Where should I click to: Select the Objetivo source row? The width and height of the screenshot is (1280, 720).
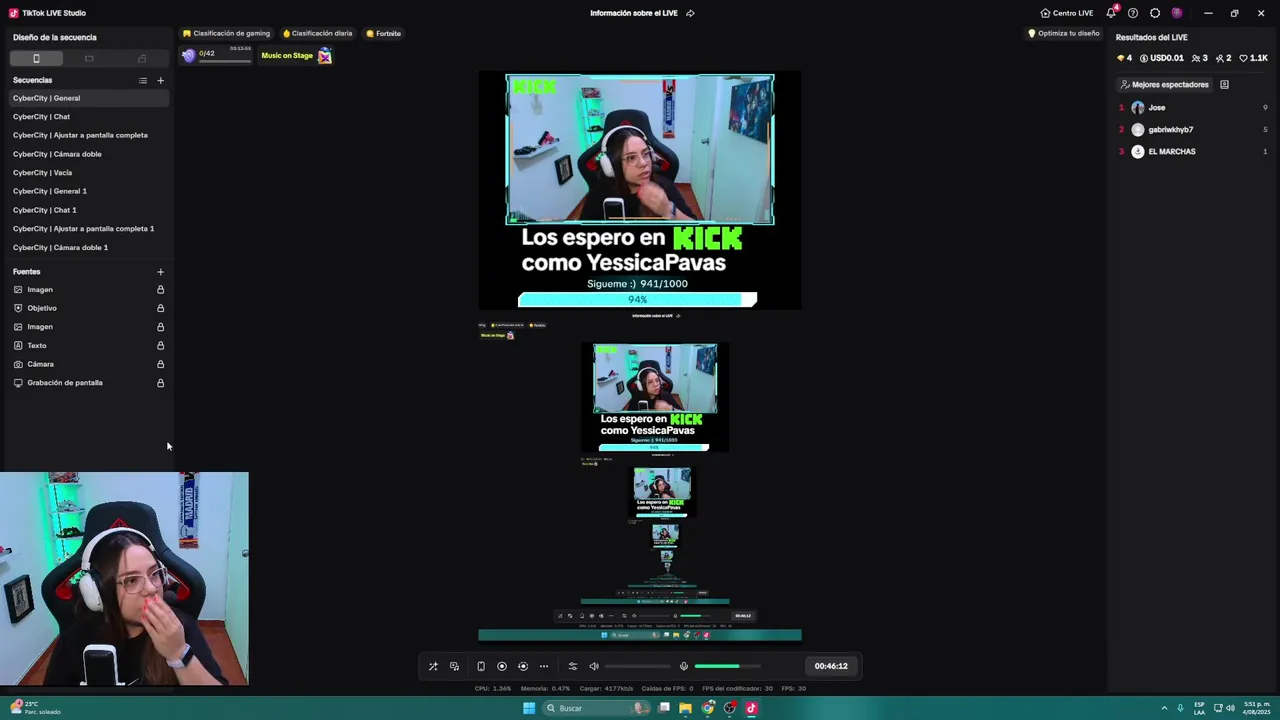pos(88,308)
